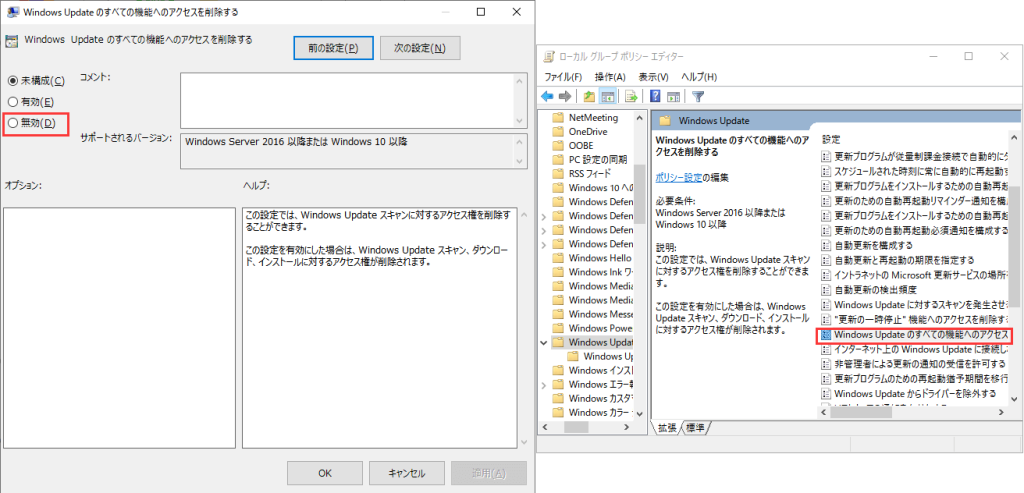
Task: Click the policy icon beside dialog heading
Action: click(x=11, y=40)
